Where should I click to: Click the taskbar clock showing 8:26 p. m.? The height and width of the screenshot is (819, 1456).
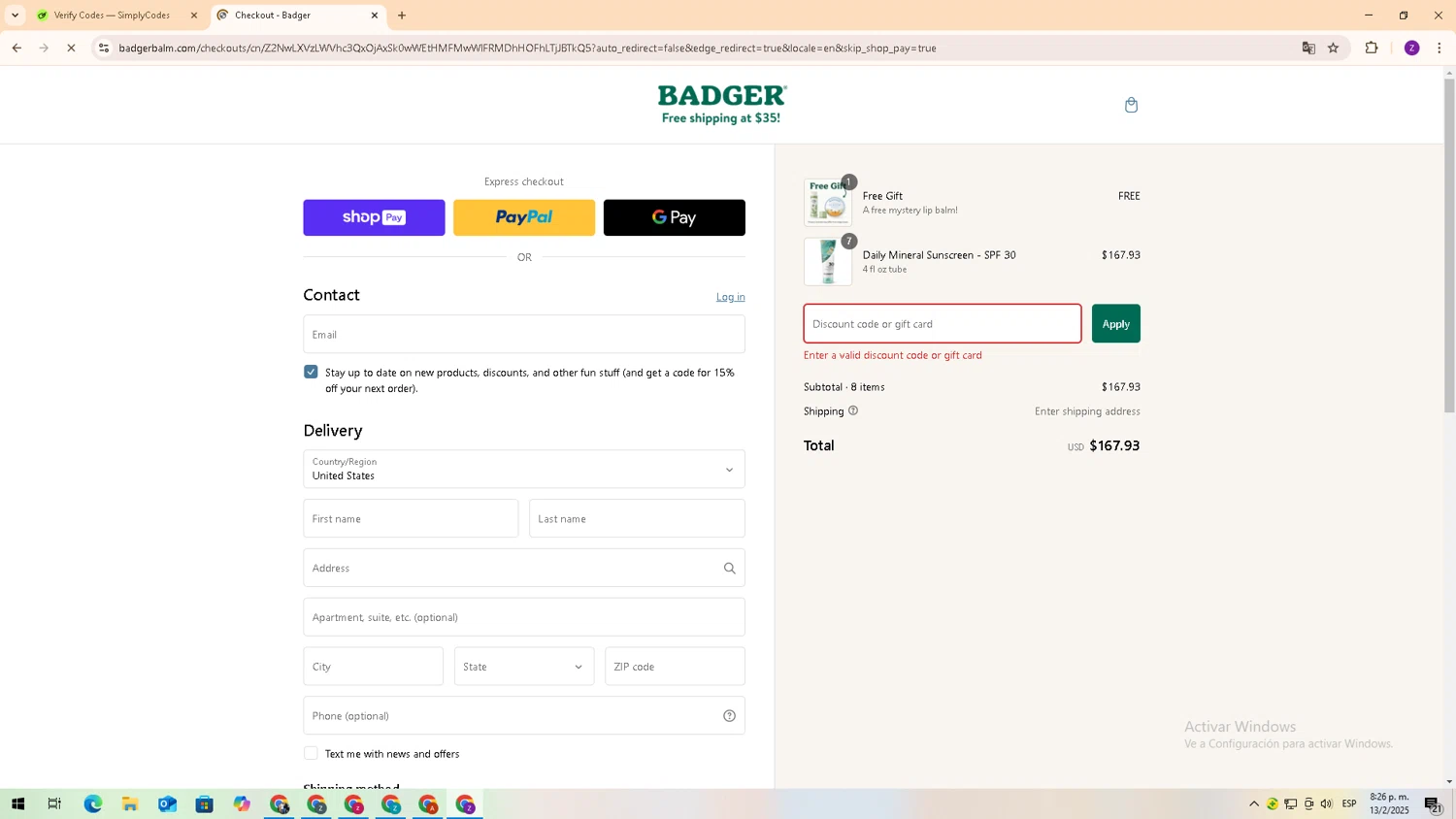click(1389, 803)
